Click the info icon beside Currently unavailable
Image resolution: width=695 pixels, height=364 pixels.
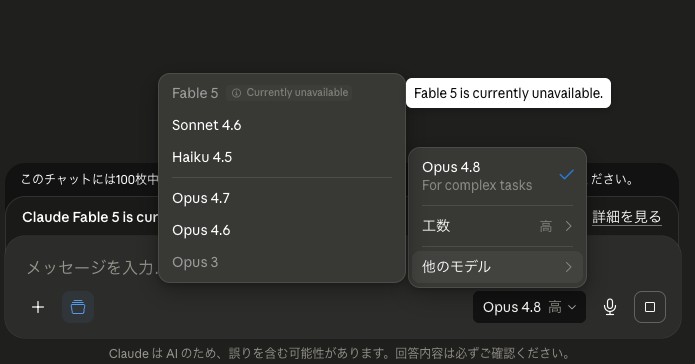(237, 93)
